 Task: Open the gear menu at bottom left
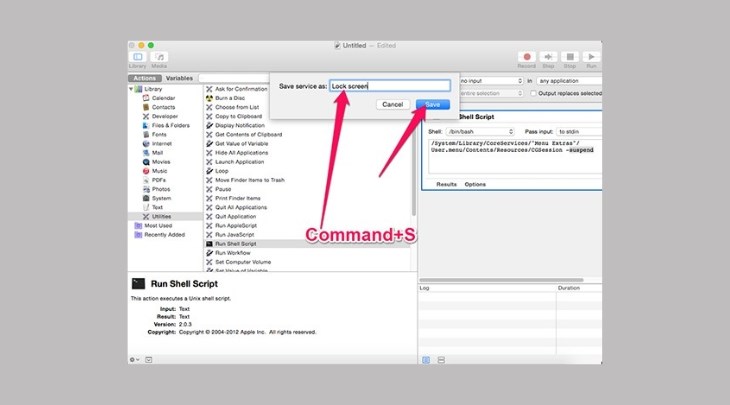click(134, 360)
